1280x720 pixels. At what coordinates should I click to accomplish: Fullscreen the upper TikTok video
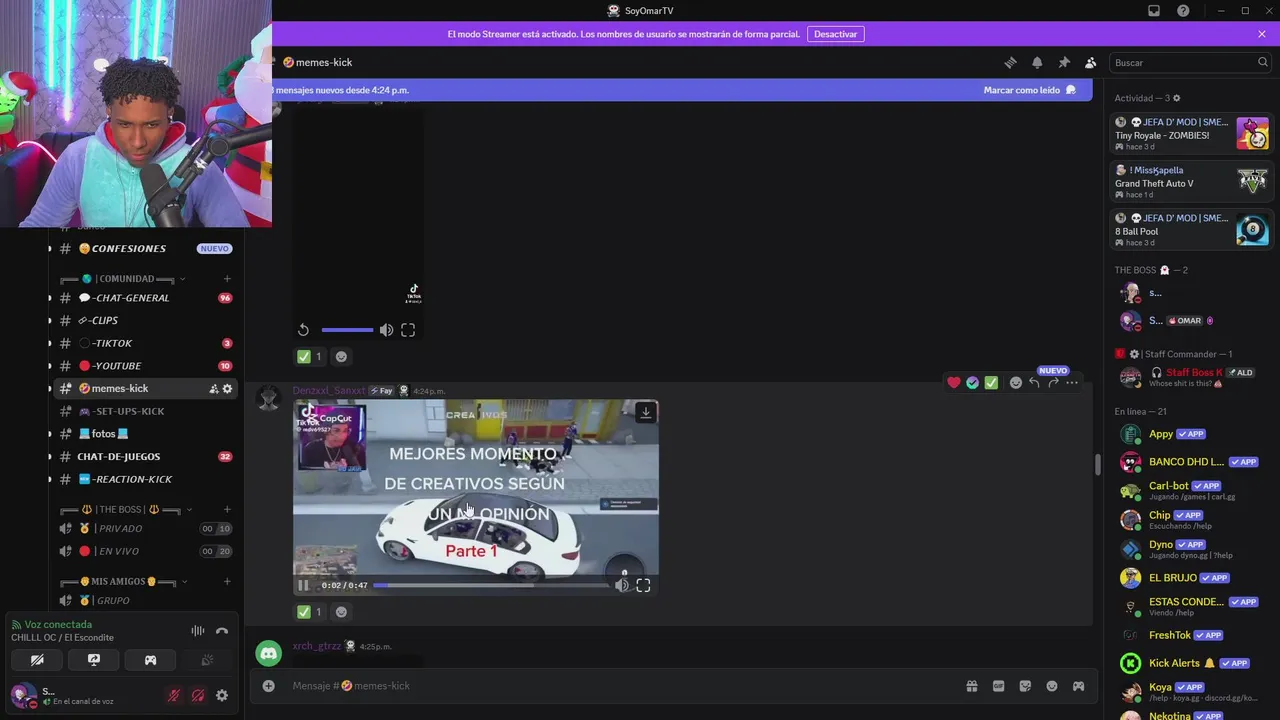pyautogui.click(x=408, y=330)
